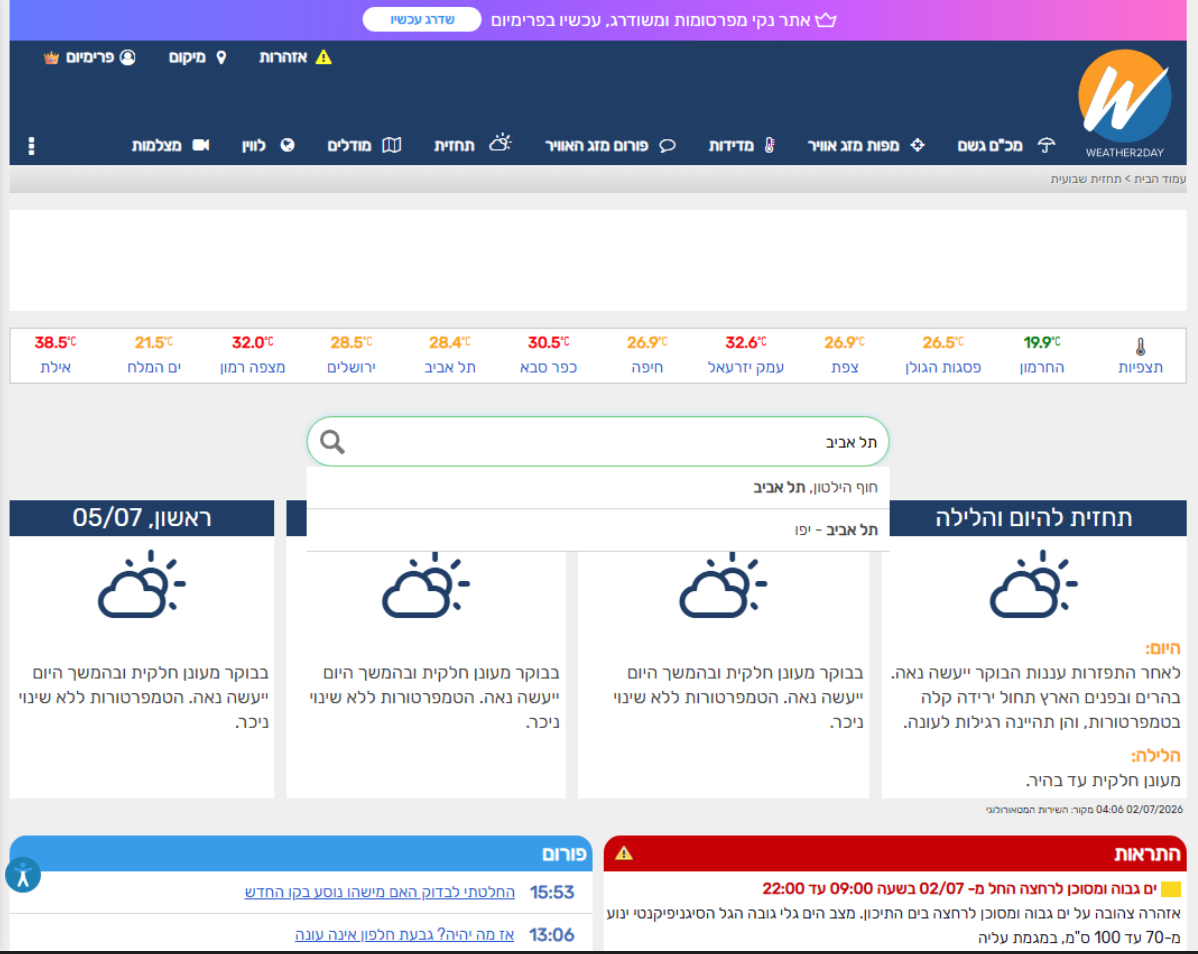The width and height of the screenshot is (1198, 954).
Task: Select the החרמון 19.9° observation
Action: (1041, 355)
